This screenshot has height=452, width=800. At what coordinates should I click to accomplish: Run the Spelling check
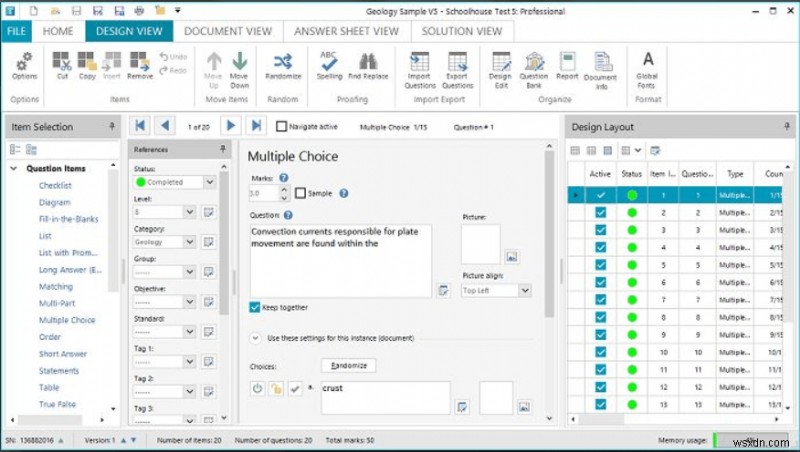pos(329,66)
